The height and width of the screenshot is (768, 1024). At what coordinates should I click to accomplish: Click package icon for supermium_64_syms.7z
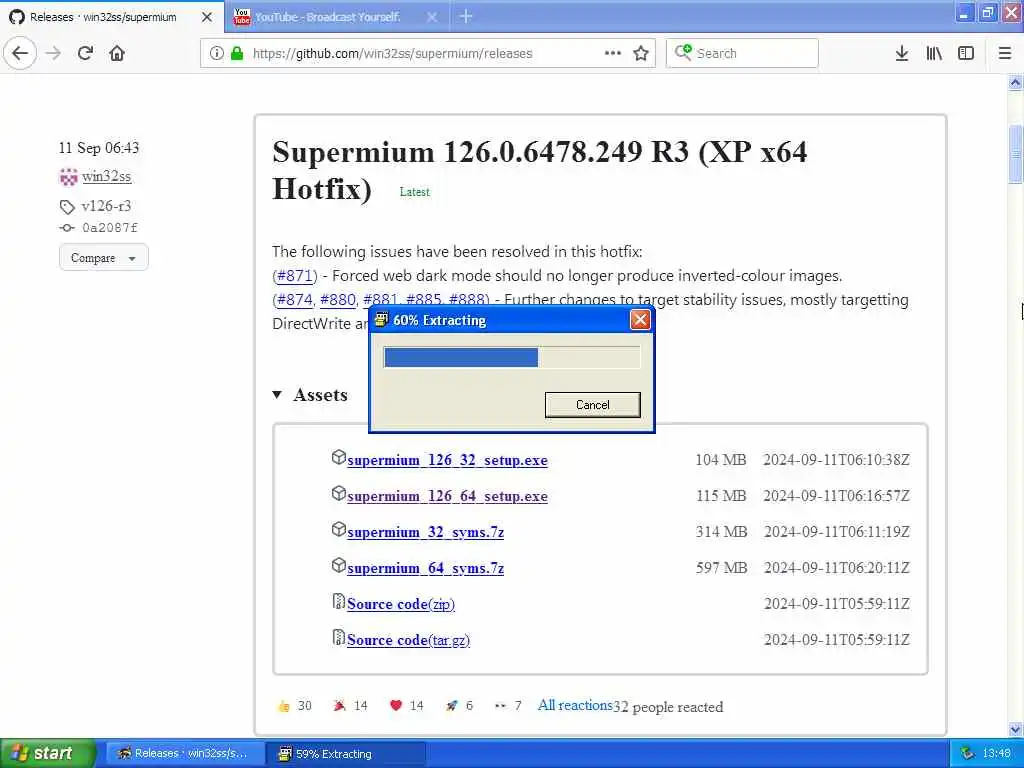338,565
